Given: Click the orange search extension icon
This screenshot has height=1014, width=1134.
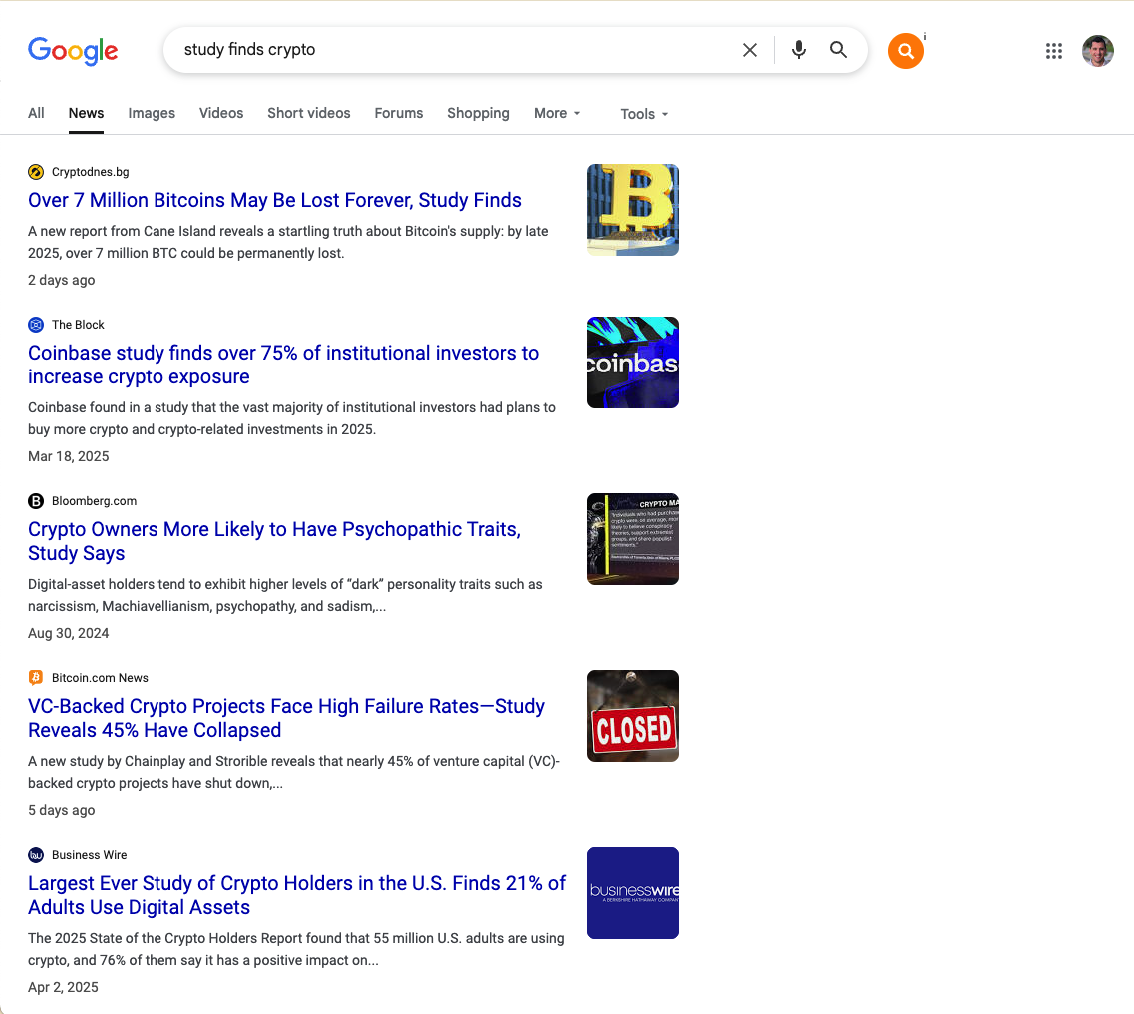Looking at the screenshot, I should pos(905,51).
